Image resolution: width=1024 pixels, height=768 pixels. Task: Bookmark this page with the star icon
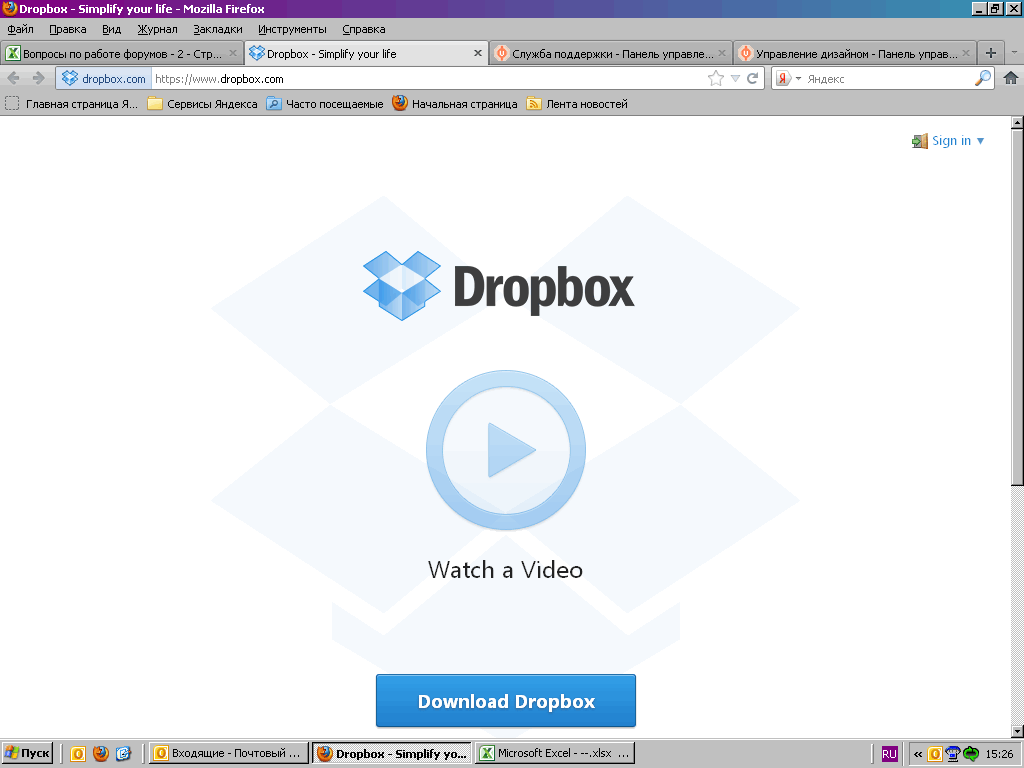pos(716,78)
